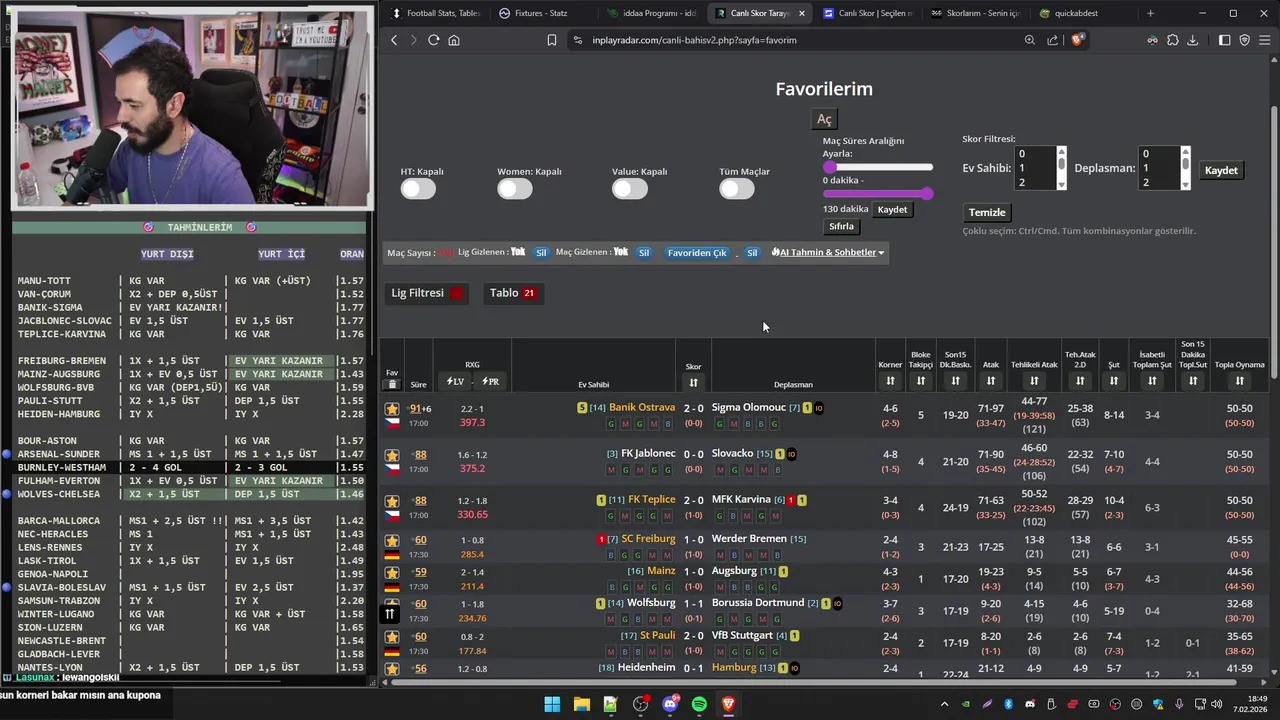Sort by Korner column arrows
Image resolution: width=1280 pixels, height=720 pixels.
click(890, 381)
